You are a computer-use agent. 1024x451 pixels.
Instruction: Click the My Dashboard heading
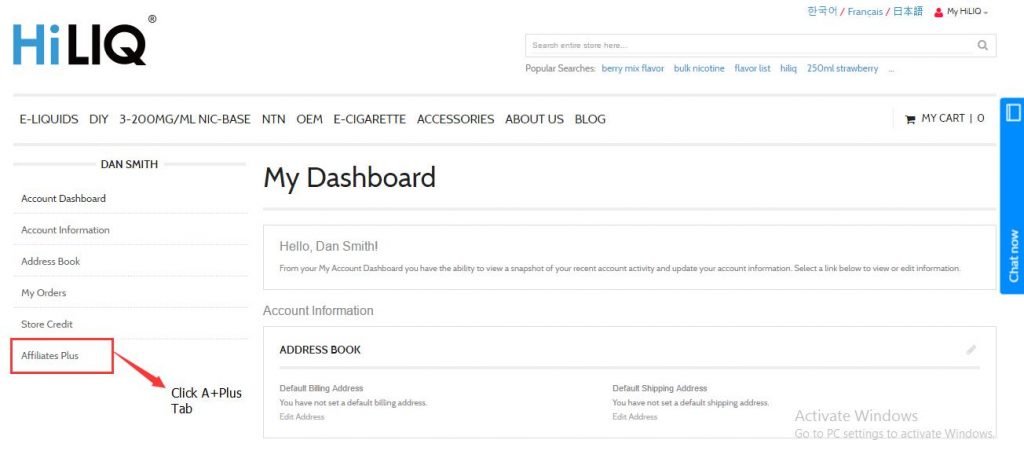(x=349, y=178)
